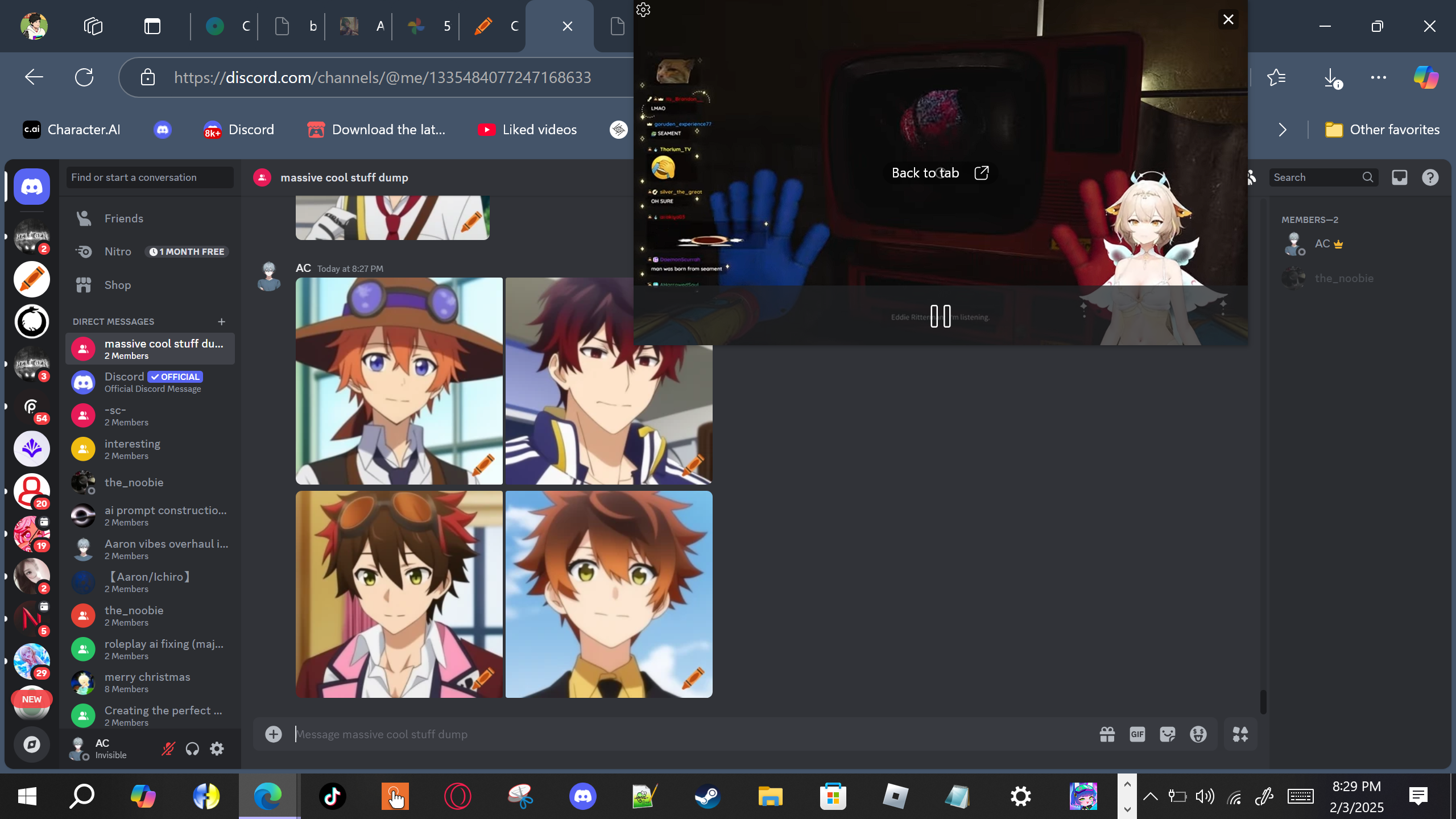Open 'Other favorites' folder
The width and height of the screenshot is (1456, 819).
tap(1382, 130)
